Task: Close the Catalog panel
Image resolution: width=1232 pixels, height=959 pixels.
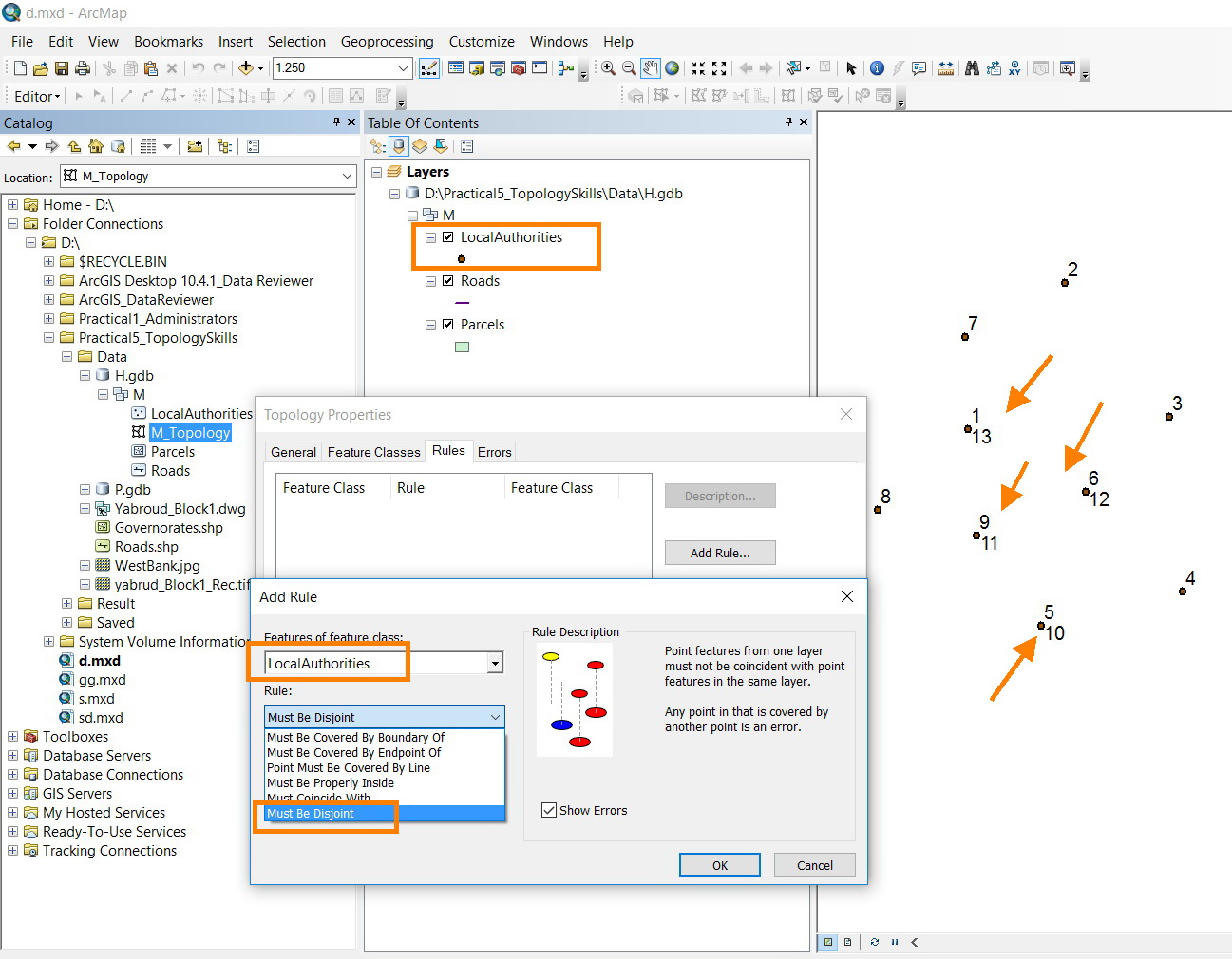Action: pos(351,122)
